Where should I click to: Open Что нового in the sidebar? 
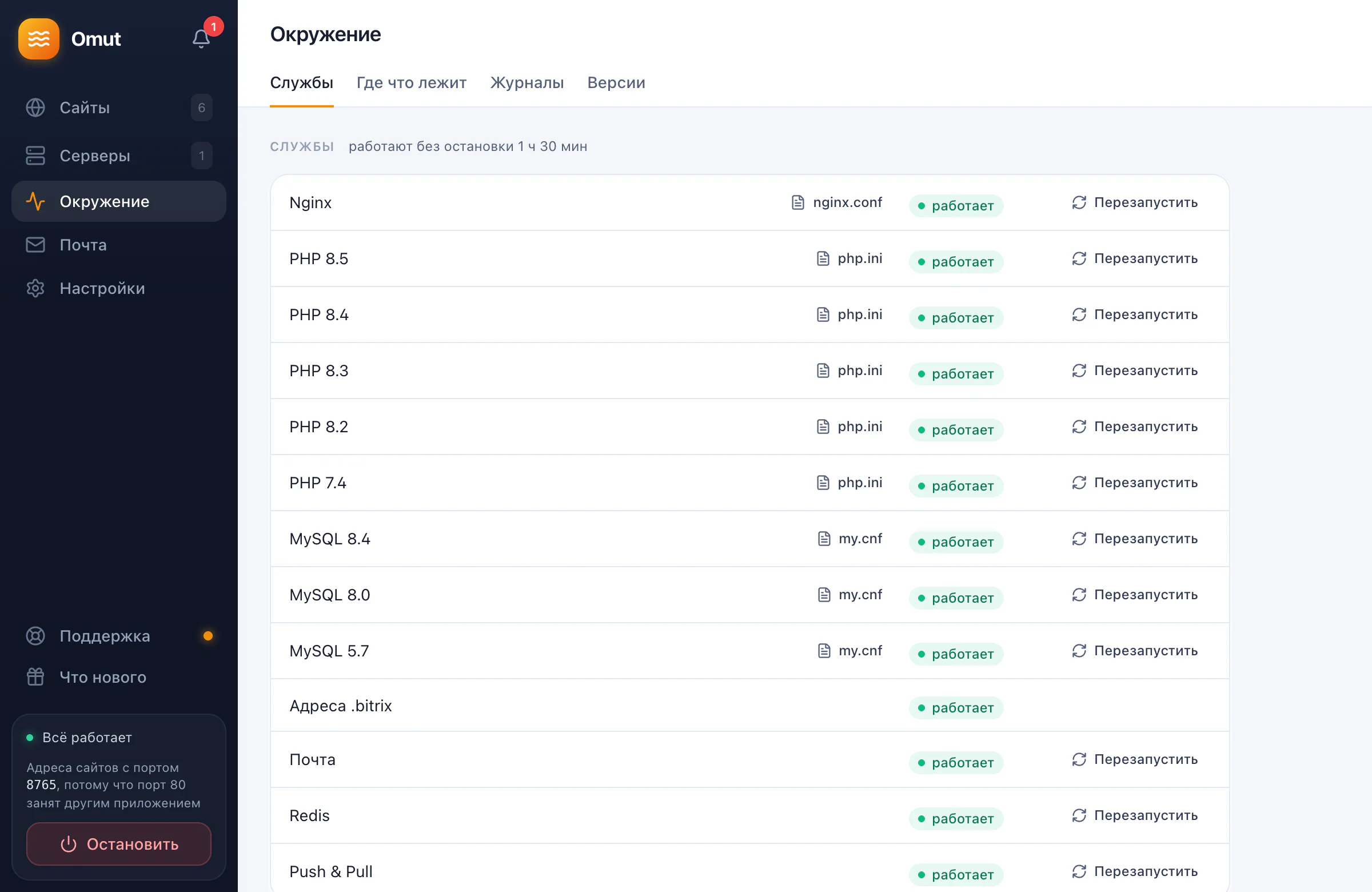click(x=119, y=677)
